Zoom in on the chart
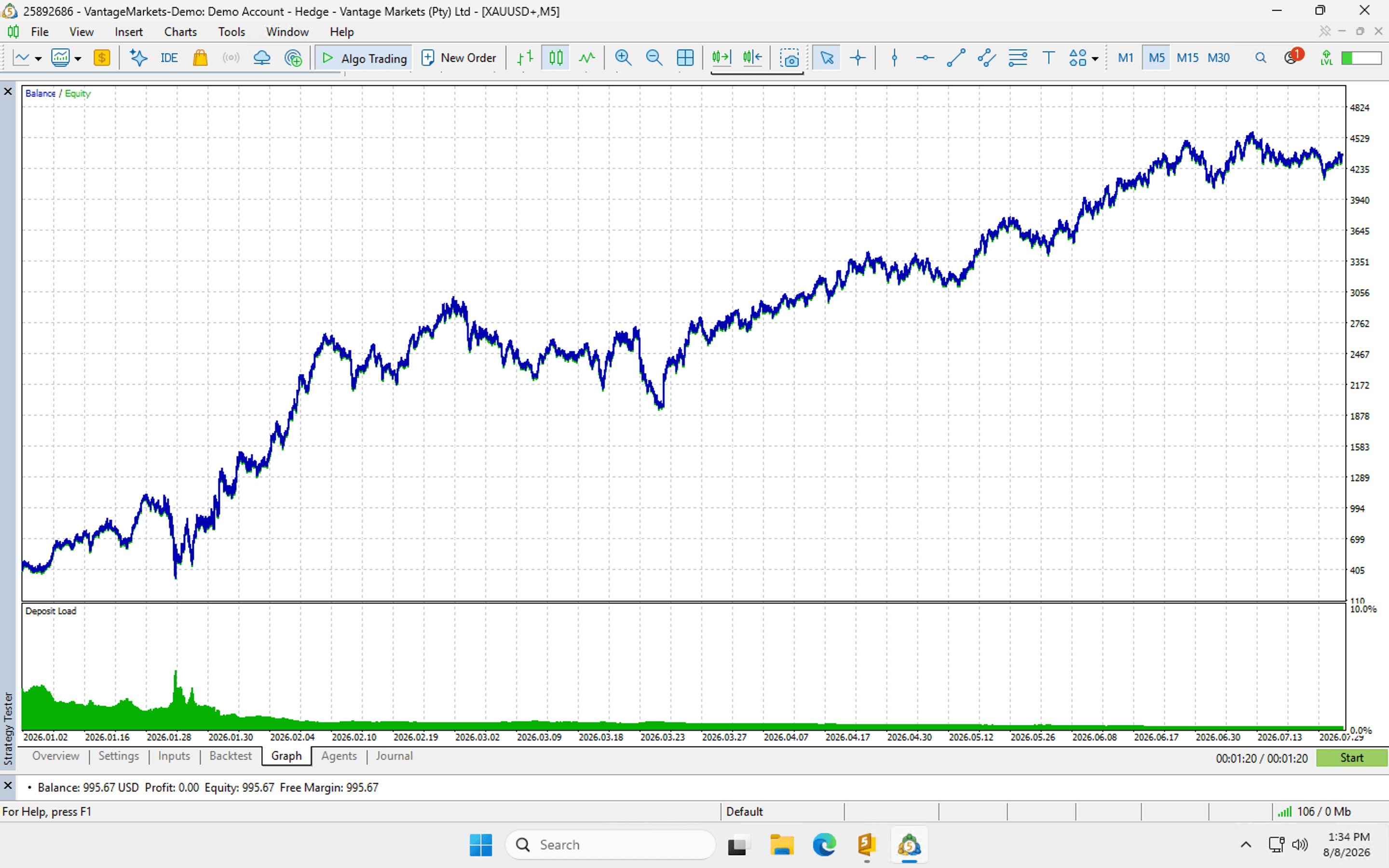 (x=623, y=58)
